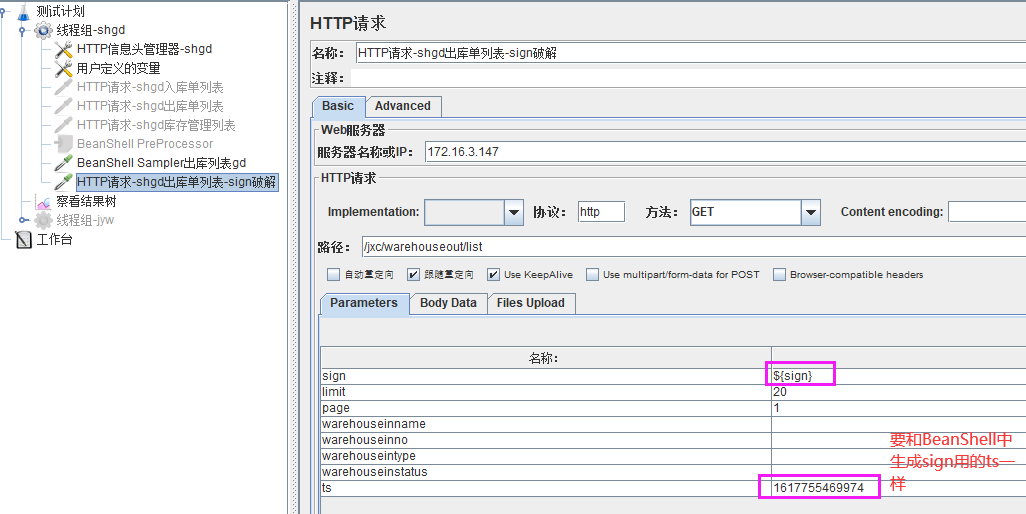1026x514 pixels.
Task: Click the 察看结果树 listener icon
Action: [43, 202]
